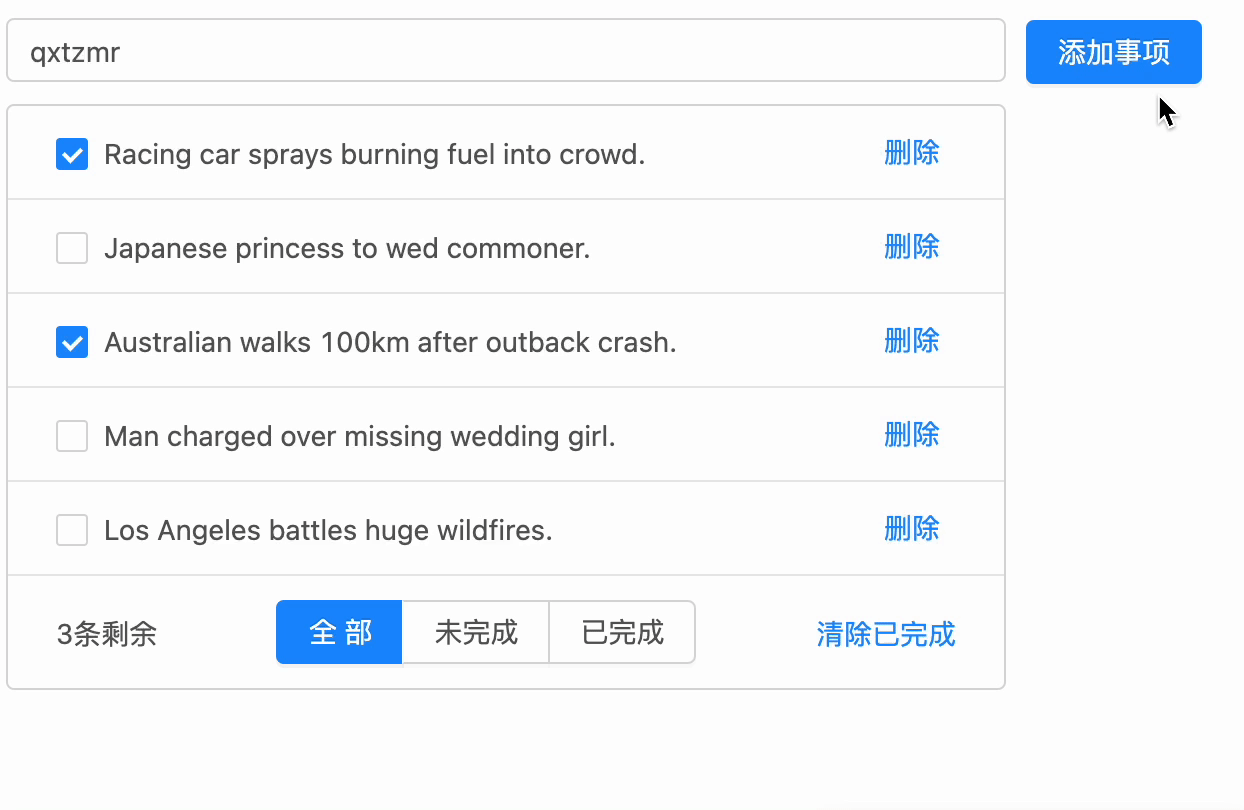
Task: Show only 已完成 completed items
Action: pyautogui.click(x=622, y=632)
